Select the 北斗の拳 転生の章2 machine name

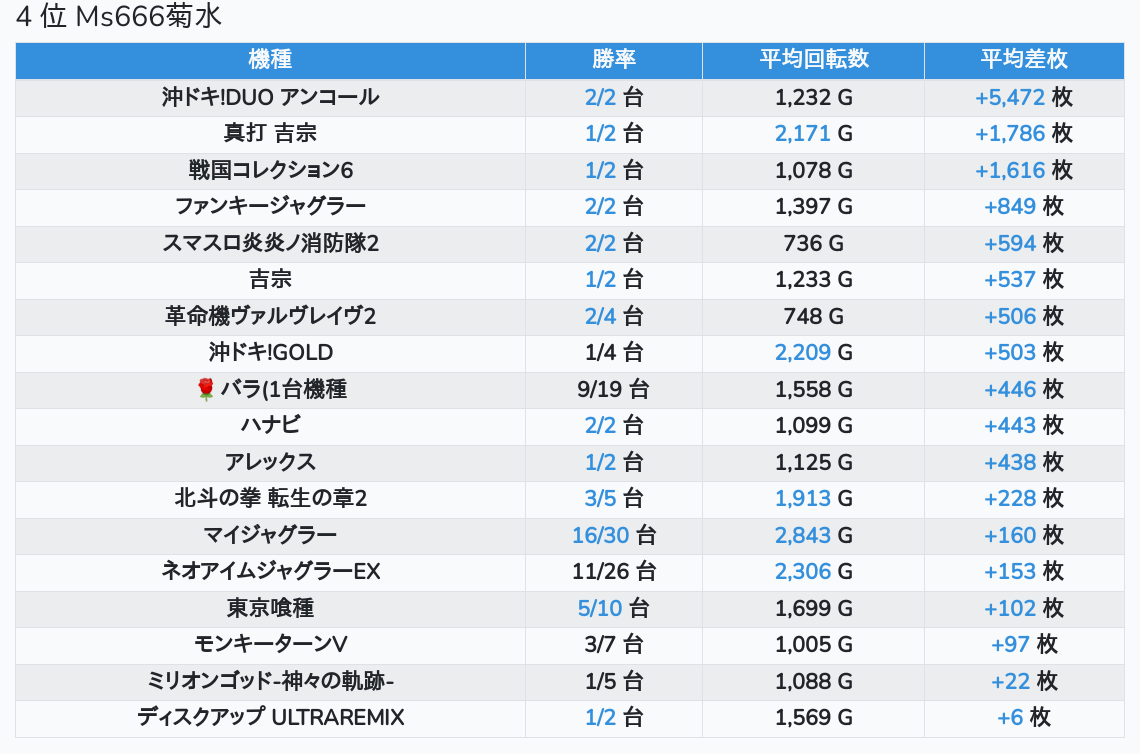270,499
